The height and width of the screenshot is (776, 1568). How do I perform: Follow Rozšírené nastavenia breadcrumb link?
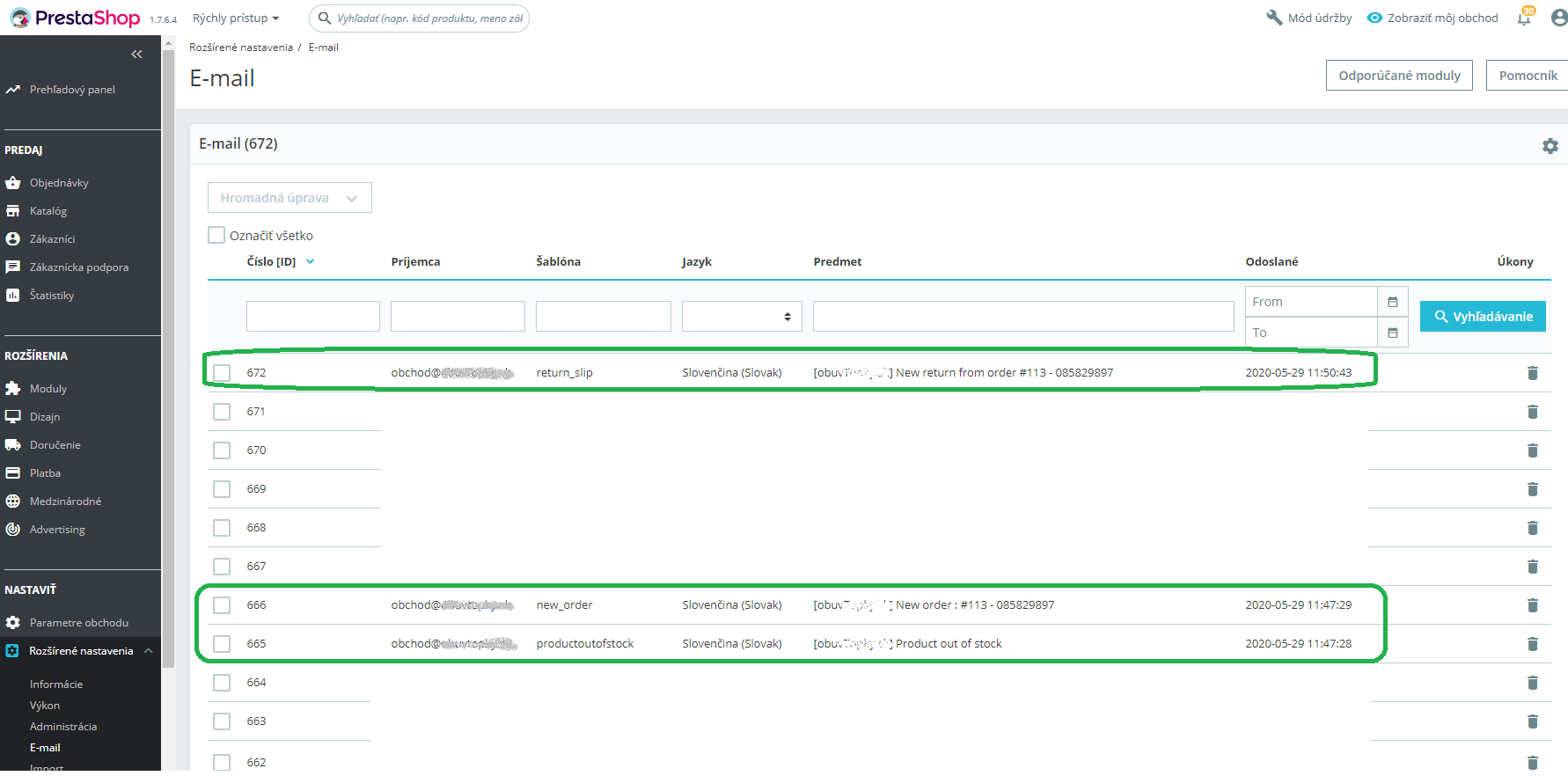click(241, 48)
